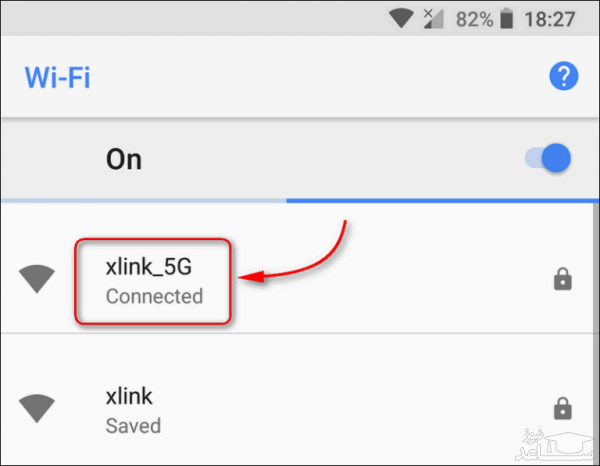Click the signal icon beside xlink_5G

(38, 281)
